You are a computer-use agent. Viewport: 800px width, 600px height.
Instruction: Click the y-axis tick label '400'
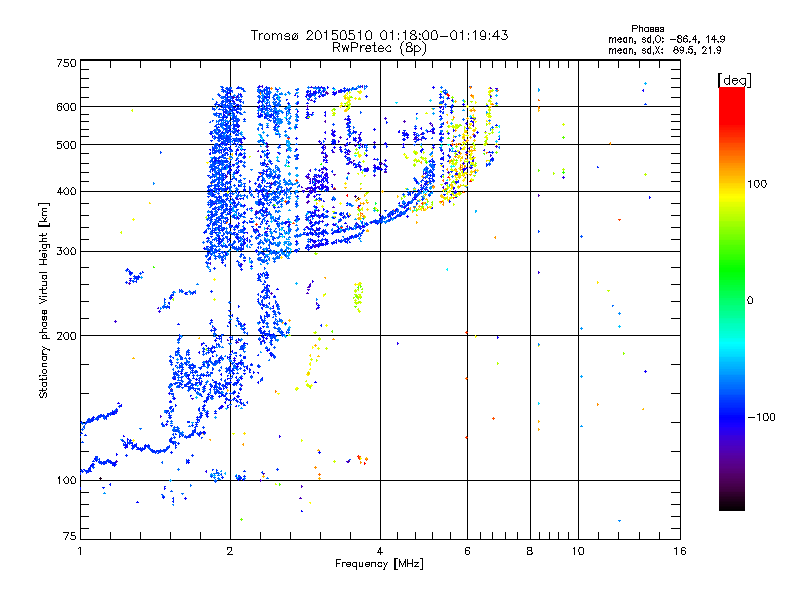67,192
